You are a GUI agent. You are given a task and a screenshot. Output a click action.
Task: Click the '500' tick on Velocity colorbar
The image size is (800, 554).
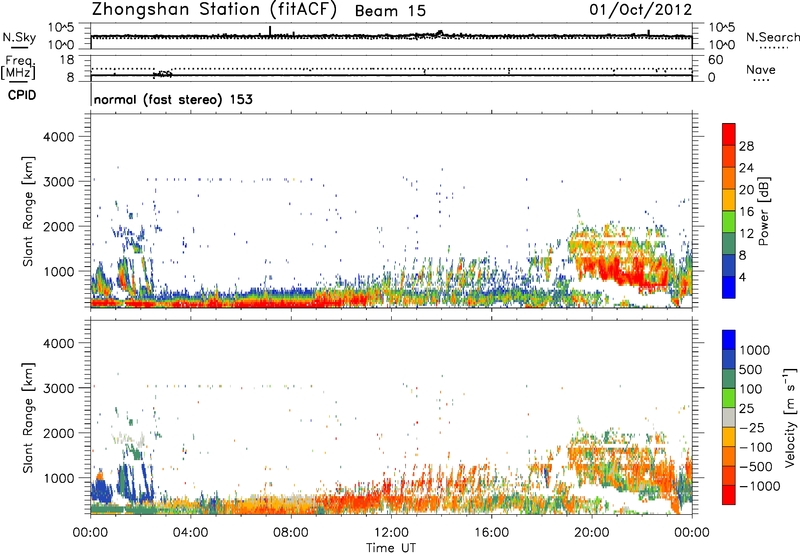pyautogui.click(x=751, y=370)
